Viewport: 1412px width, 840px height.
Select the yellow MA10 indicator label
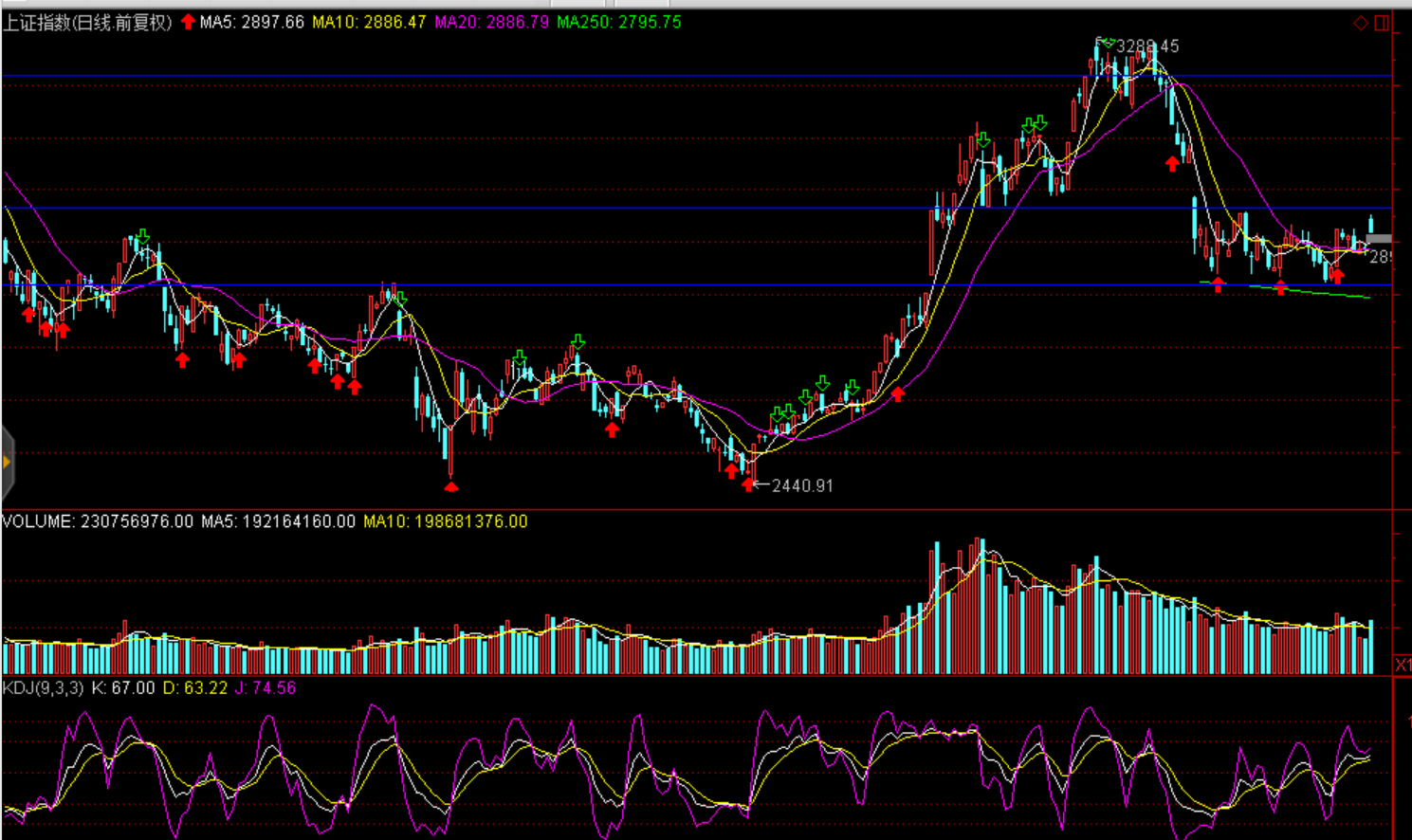[369, 22]
